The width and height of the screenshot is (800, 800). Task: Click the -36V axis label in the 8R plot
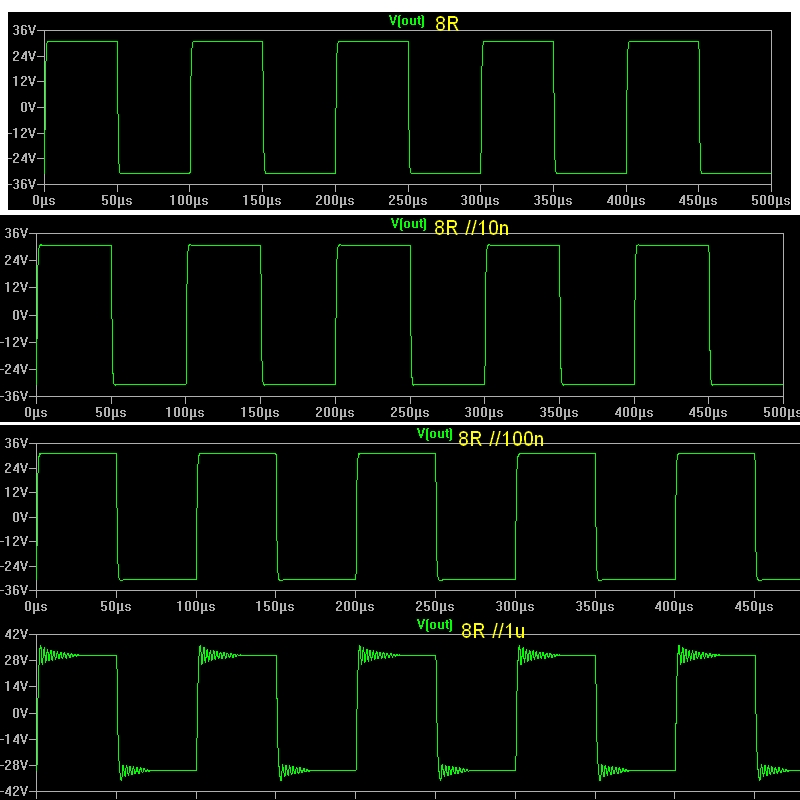[x=22, y=184]
